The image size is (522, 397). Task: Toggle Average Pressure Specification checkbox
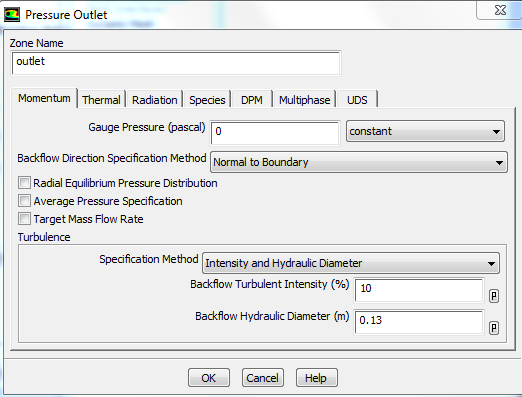pos(24,201)
